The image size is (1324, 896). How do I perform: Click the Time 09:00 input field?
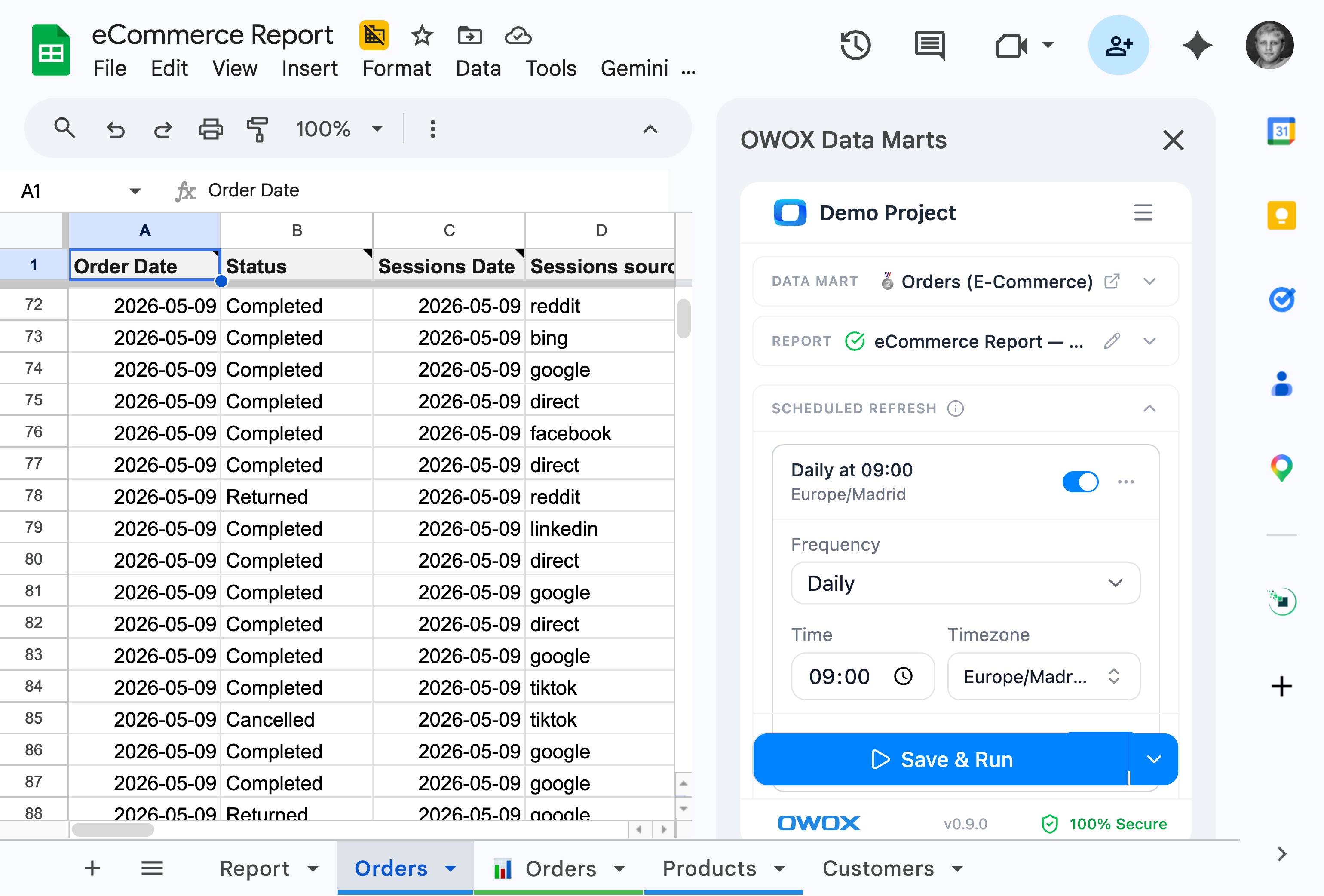point(863,677)
